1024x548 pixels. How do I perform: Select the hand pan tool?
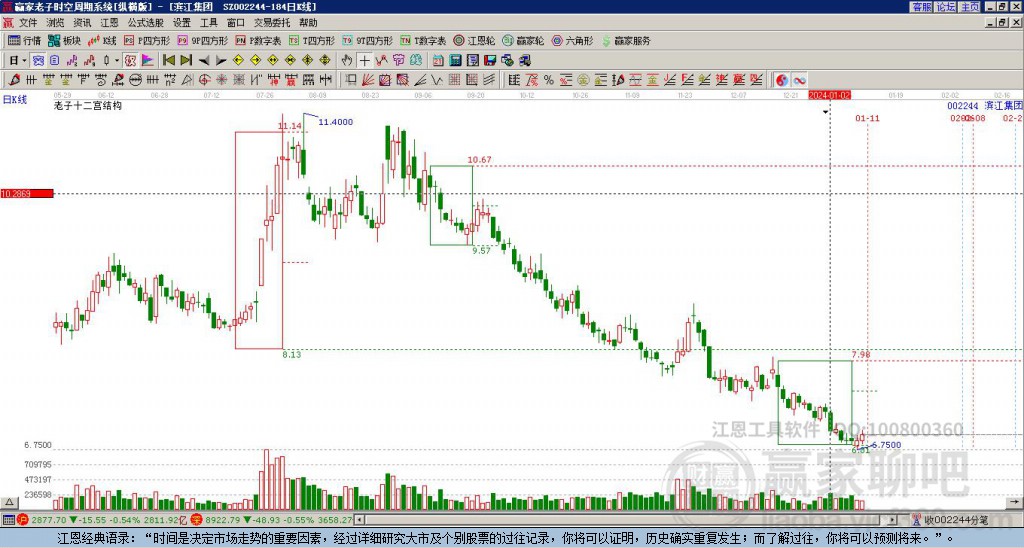tap(346, 60)
